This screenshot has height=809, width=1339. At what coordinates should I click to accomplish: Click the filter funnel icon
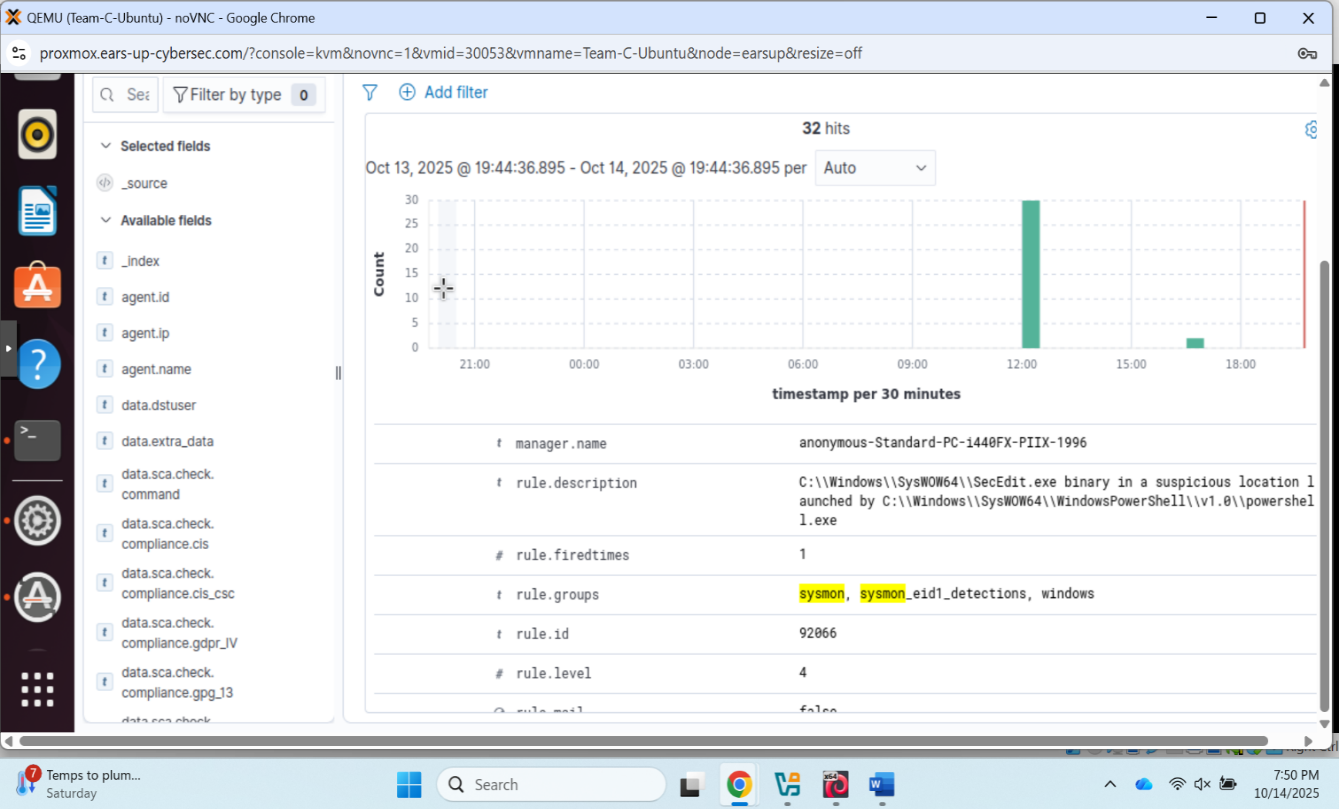(x=369, y=92)
